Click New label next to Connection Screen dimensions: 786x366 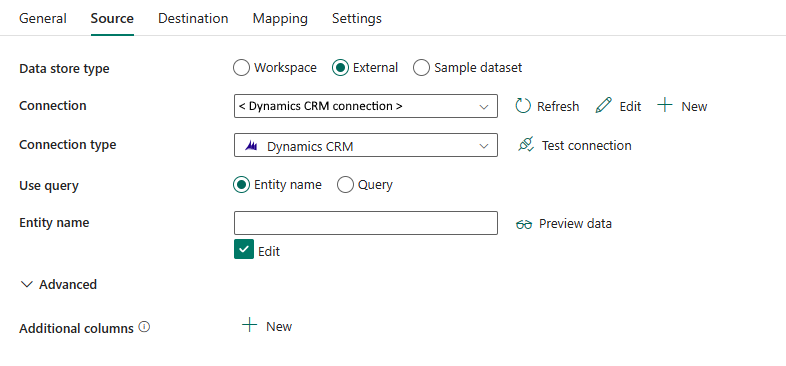click(694, 107)
